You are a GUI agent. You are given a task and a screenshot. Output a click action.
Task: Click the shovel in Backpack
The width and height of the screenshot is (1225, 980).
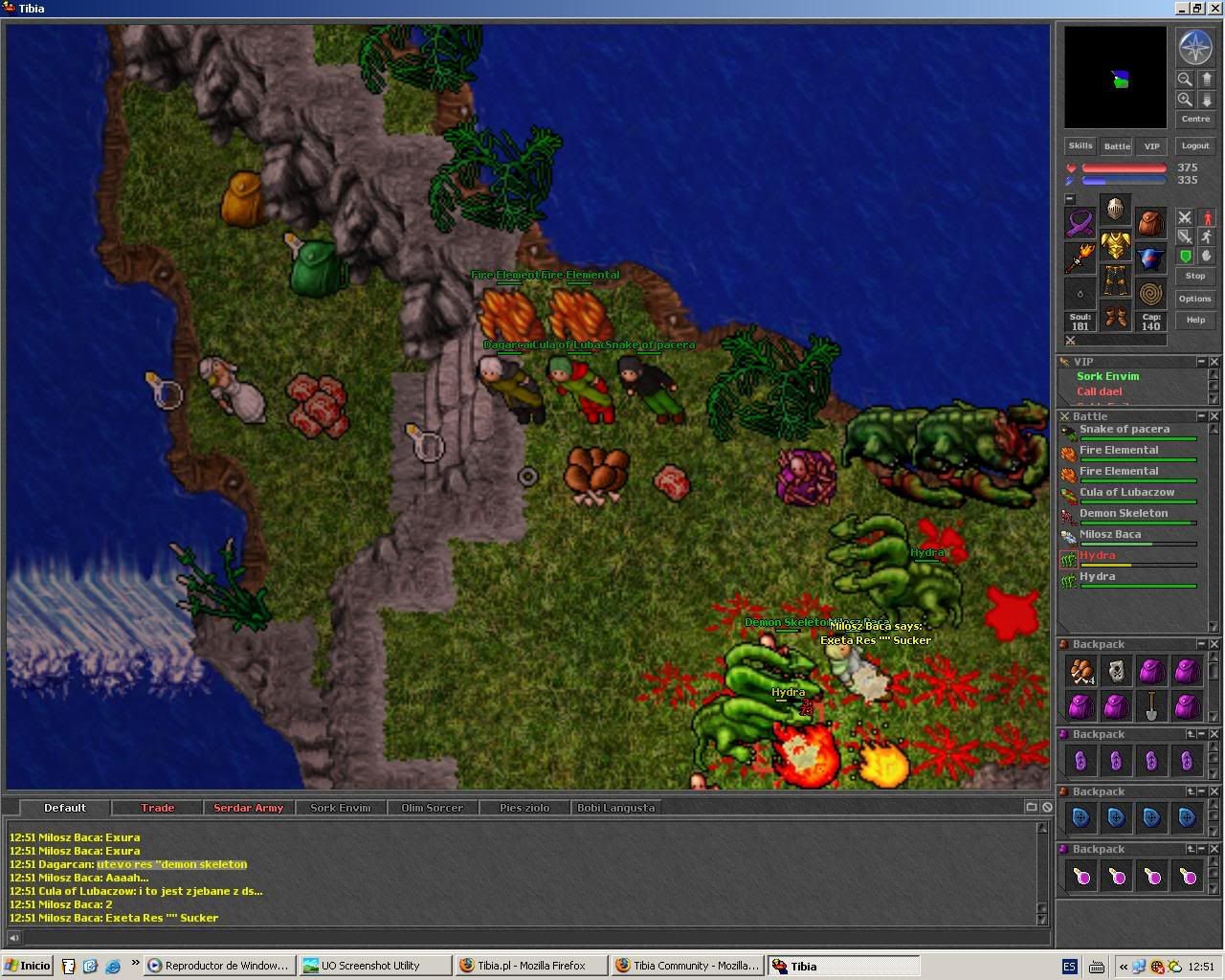[1151, 706]
